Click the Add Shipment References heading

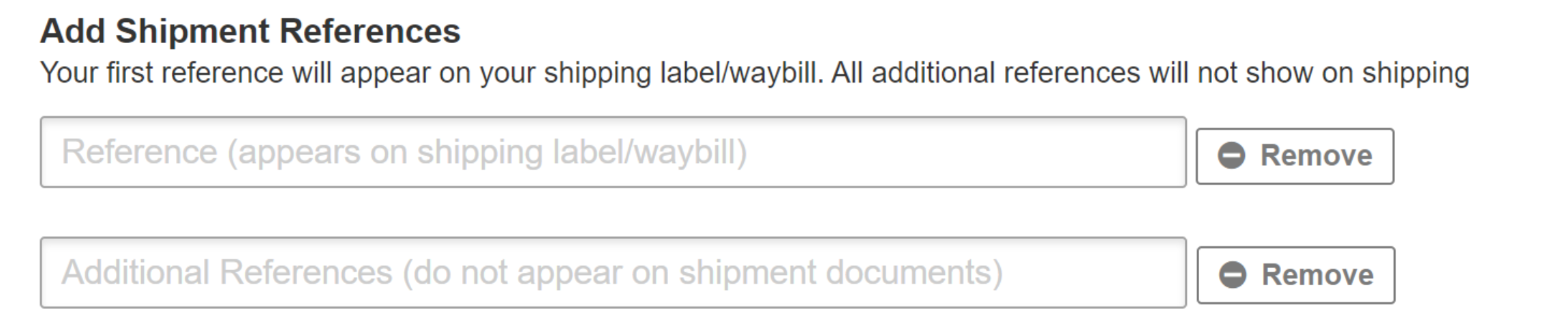(x=250, y=31)
